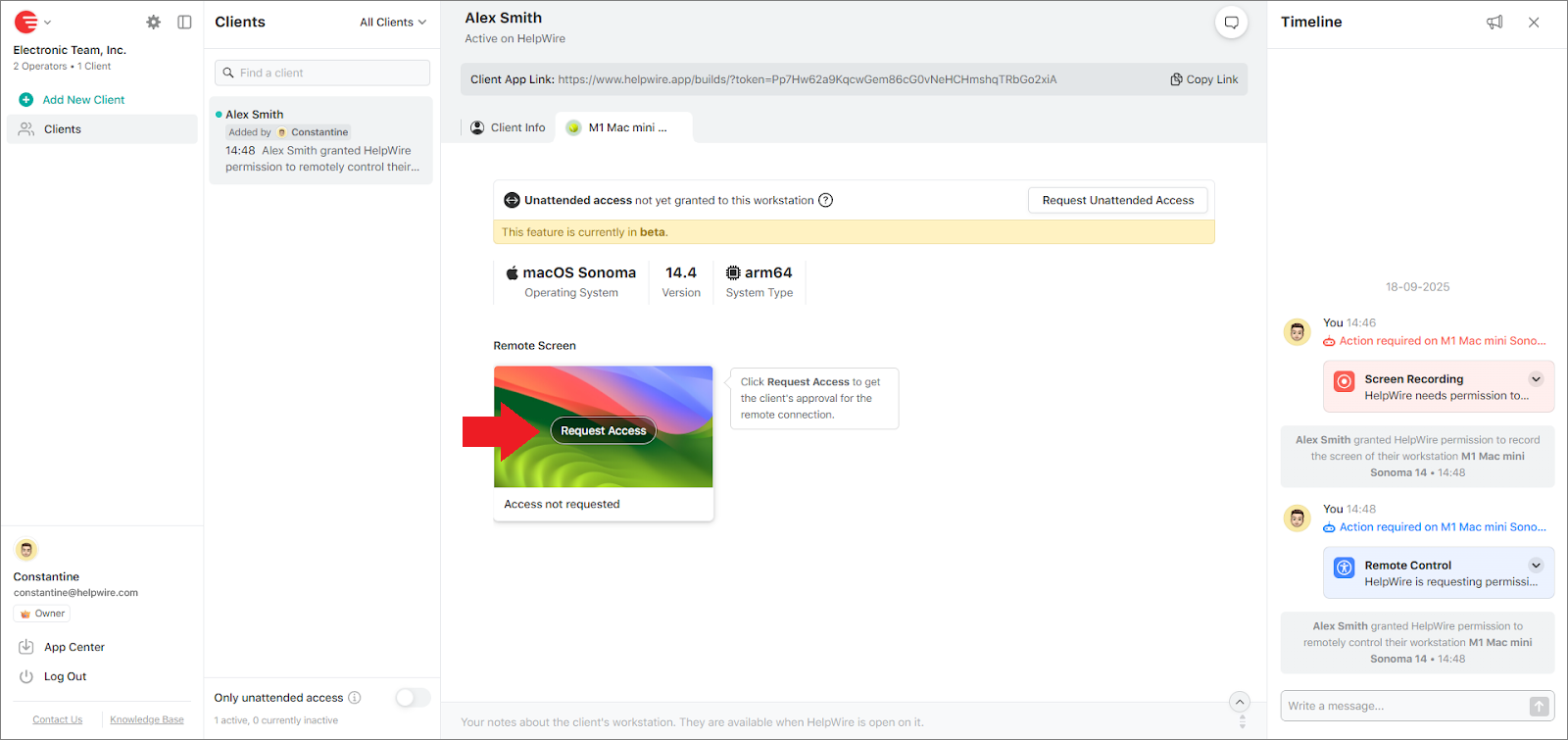This screenshot has height=740, width=1568.
Task: Click the notes area resize handle
Action: point(1243,722)
